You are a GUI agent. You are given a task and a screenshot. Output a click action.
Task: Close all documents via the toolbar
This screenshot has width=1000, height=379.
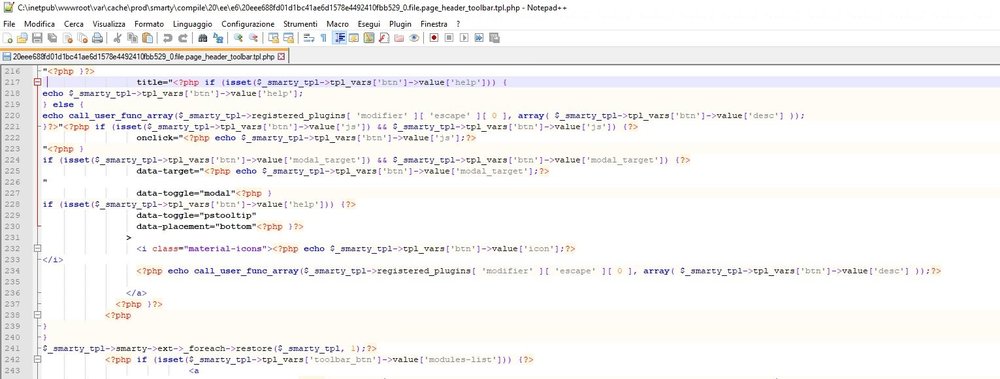pos(82,38)
